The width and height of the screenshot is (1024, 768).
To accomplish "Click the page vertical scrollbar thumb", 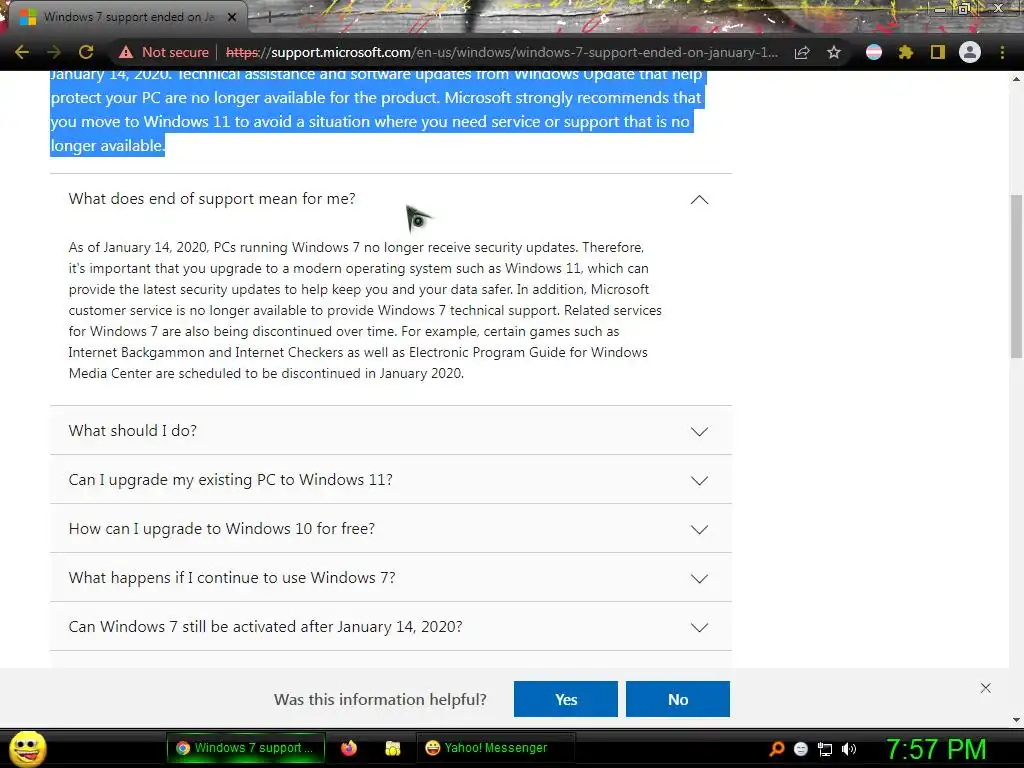I will [x=1016, y=276].
